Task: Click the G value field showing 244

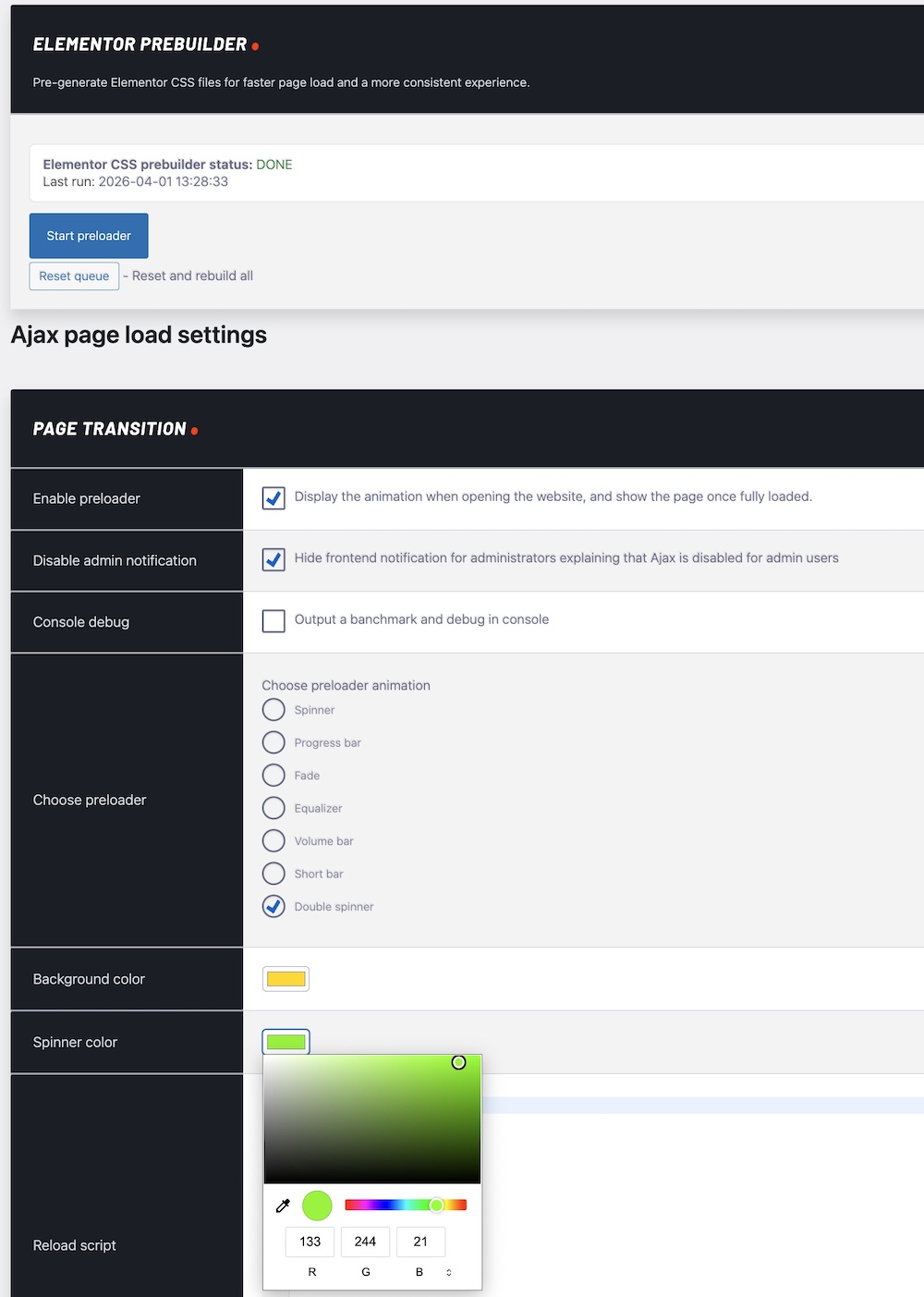Action: [x=365, y=1242]
